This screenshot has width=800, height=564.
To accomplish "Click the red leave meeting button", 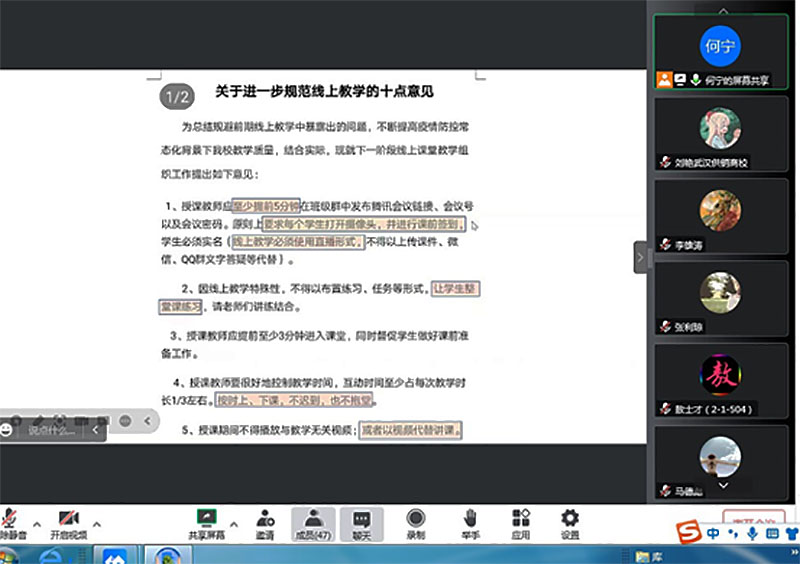I will pyautogui.click(x=753, y=520).
